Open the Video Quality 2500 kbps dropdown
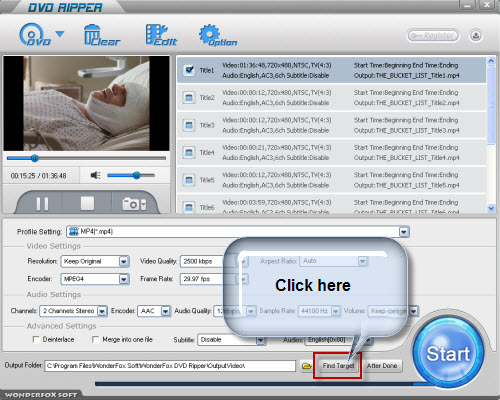Image resolution: width=500 pixels, height=400 pixels. (x=243, y=261)
